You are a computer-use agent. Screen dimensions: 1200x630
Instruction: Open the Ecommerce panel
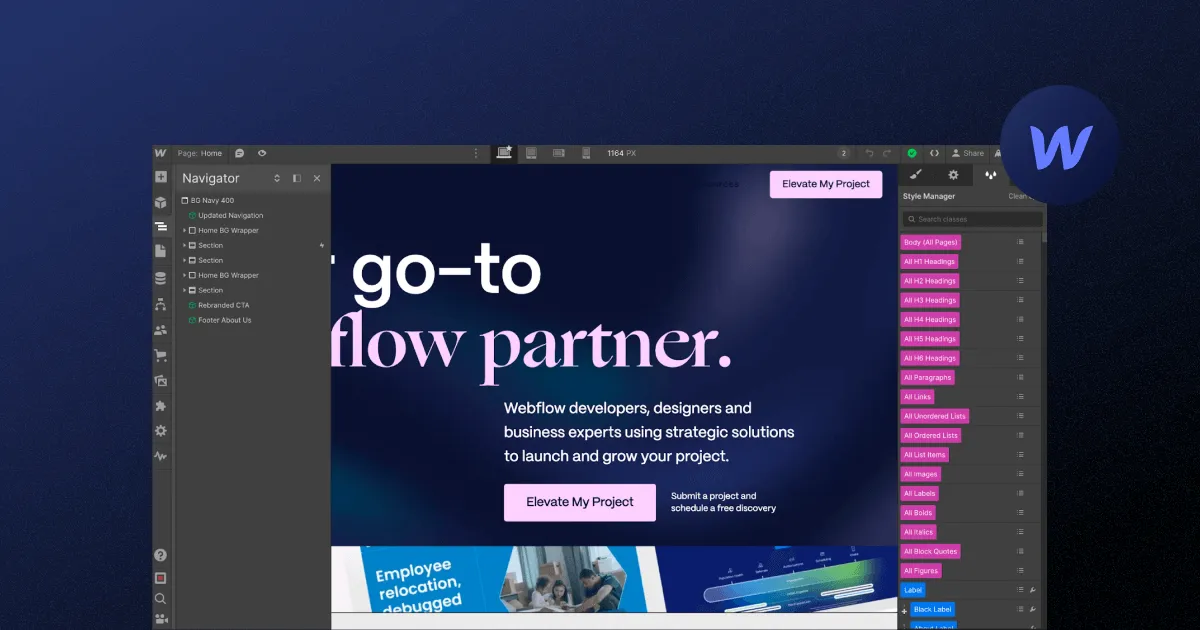click(160, 354)
